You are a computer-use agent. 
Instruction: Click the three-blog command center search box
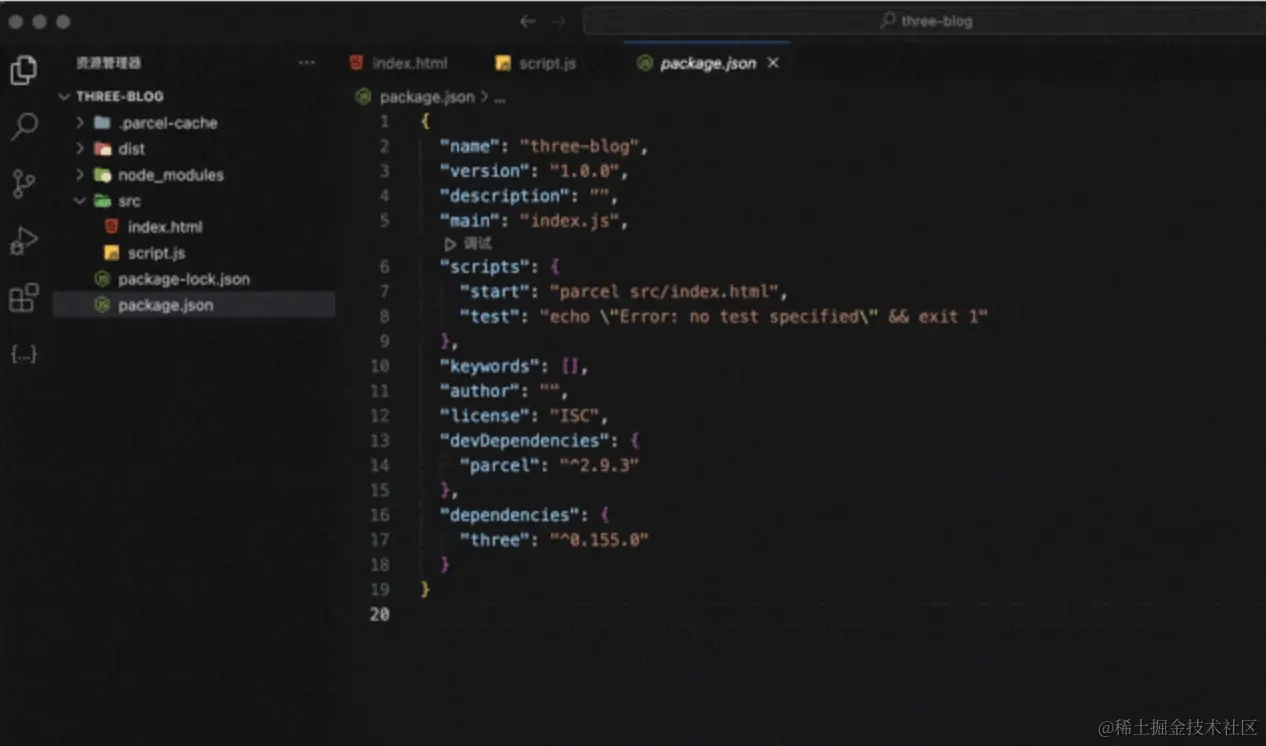[924, 21]
